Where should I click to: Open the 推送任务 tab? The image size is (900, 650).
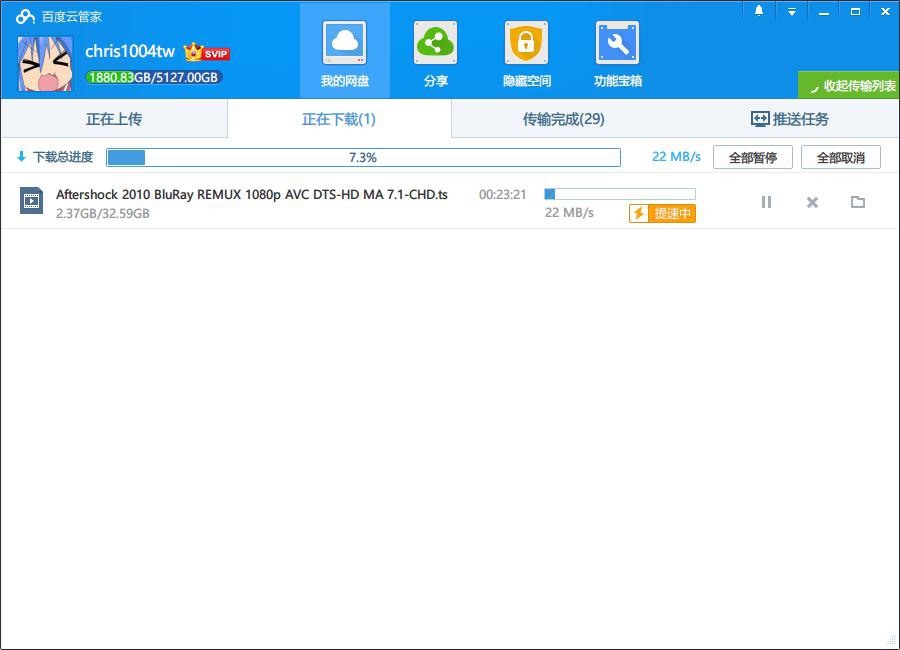[789, 119]
